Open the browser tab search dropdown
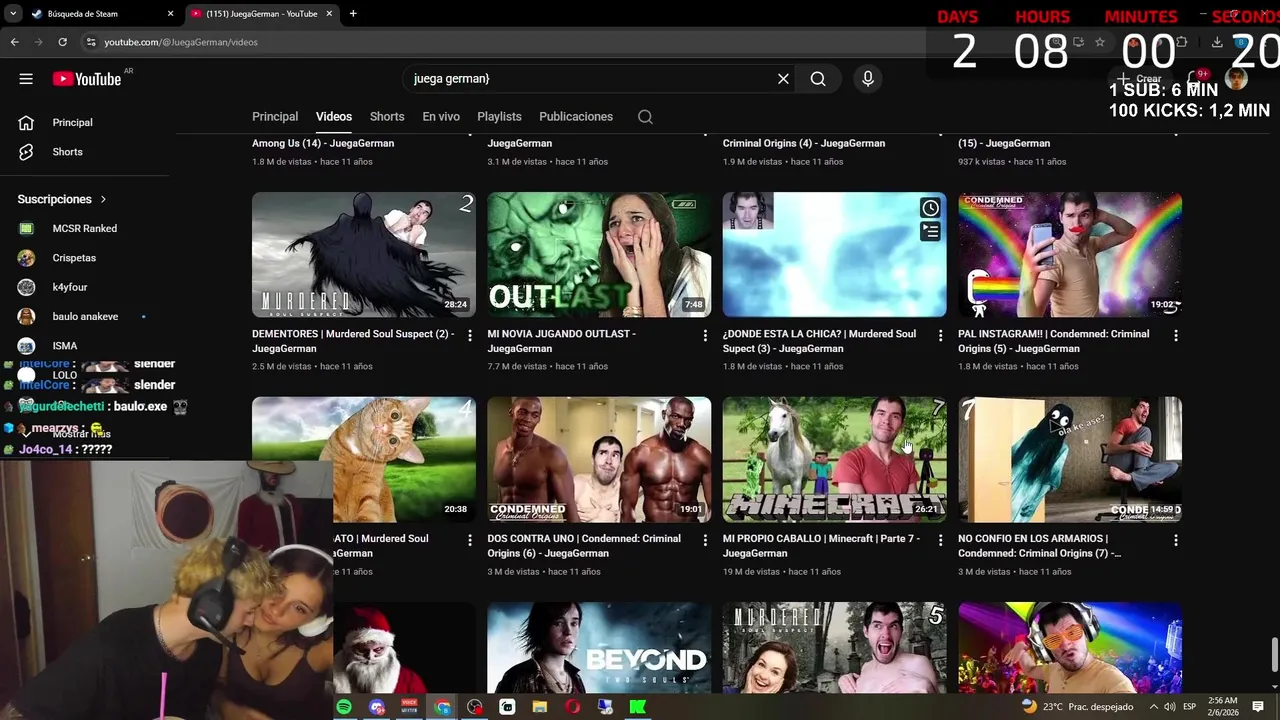 13,14
